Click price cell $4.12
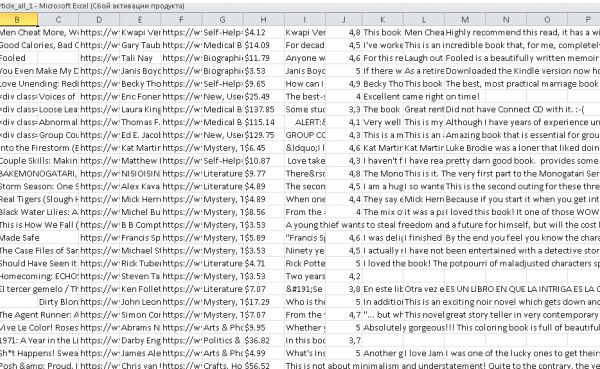The width and height of the screenshot is (600, 369). (x=264, y=33)
